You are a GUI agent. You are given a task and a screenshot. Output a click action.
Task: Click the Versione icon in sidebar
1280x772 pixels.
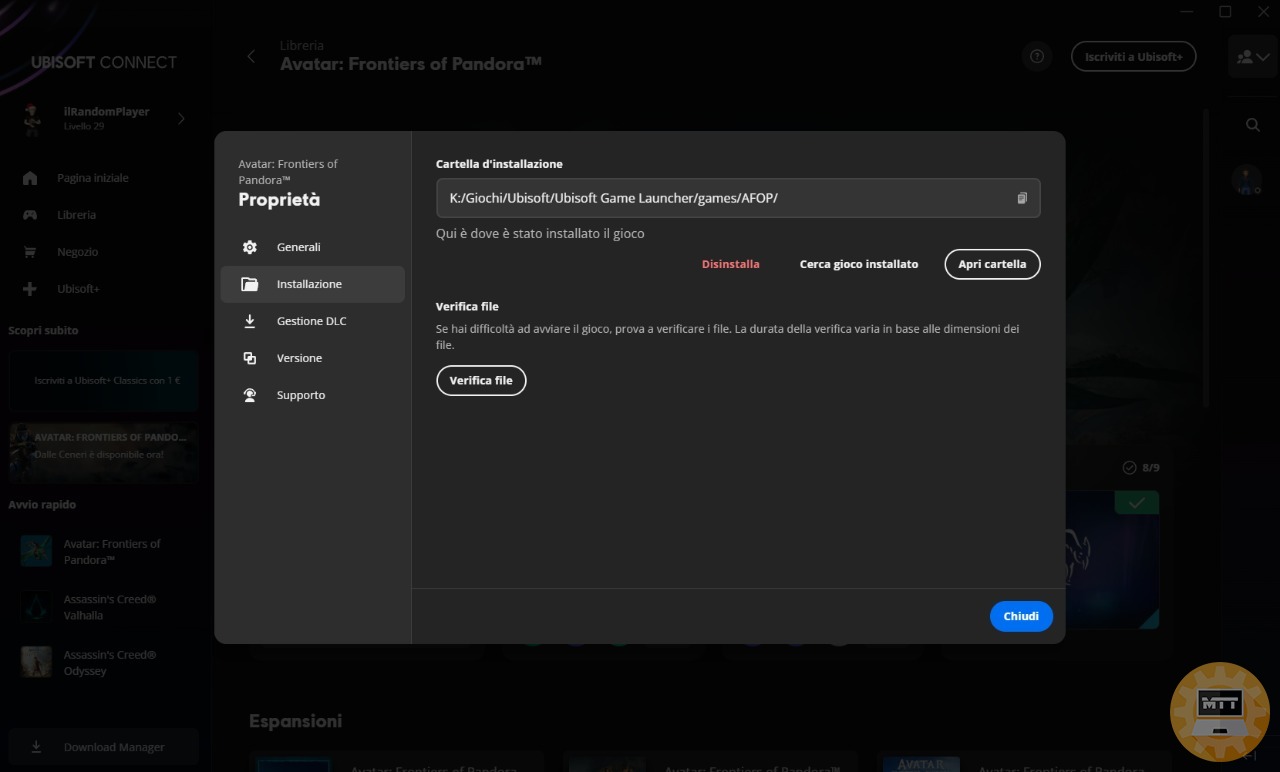[x=250, y=358]
